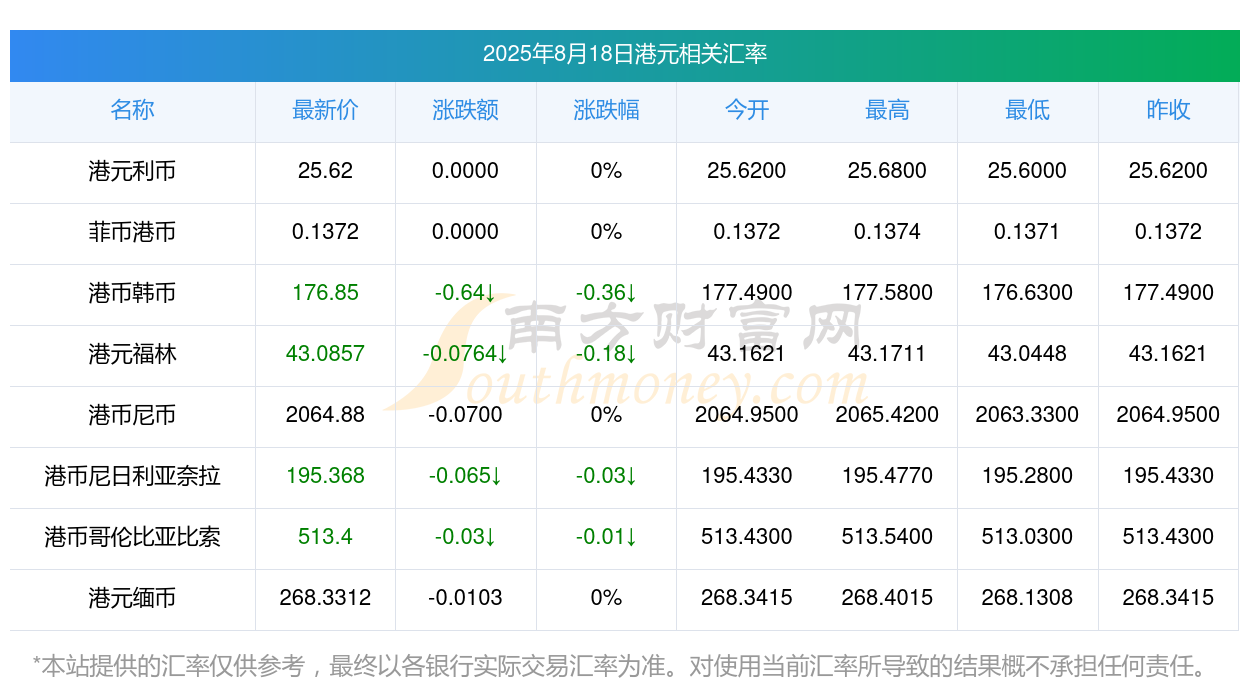This screenshot has width=1250, height=698.
Task: Click the 0% cell in 港元缅币 row
Action: coord(606,598)
